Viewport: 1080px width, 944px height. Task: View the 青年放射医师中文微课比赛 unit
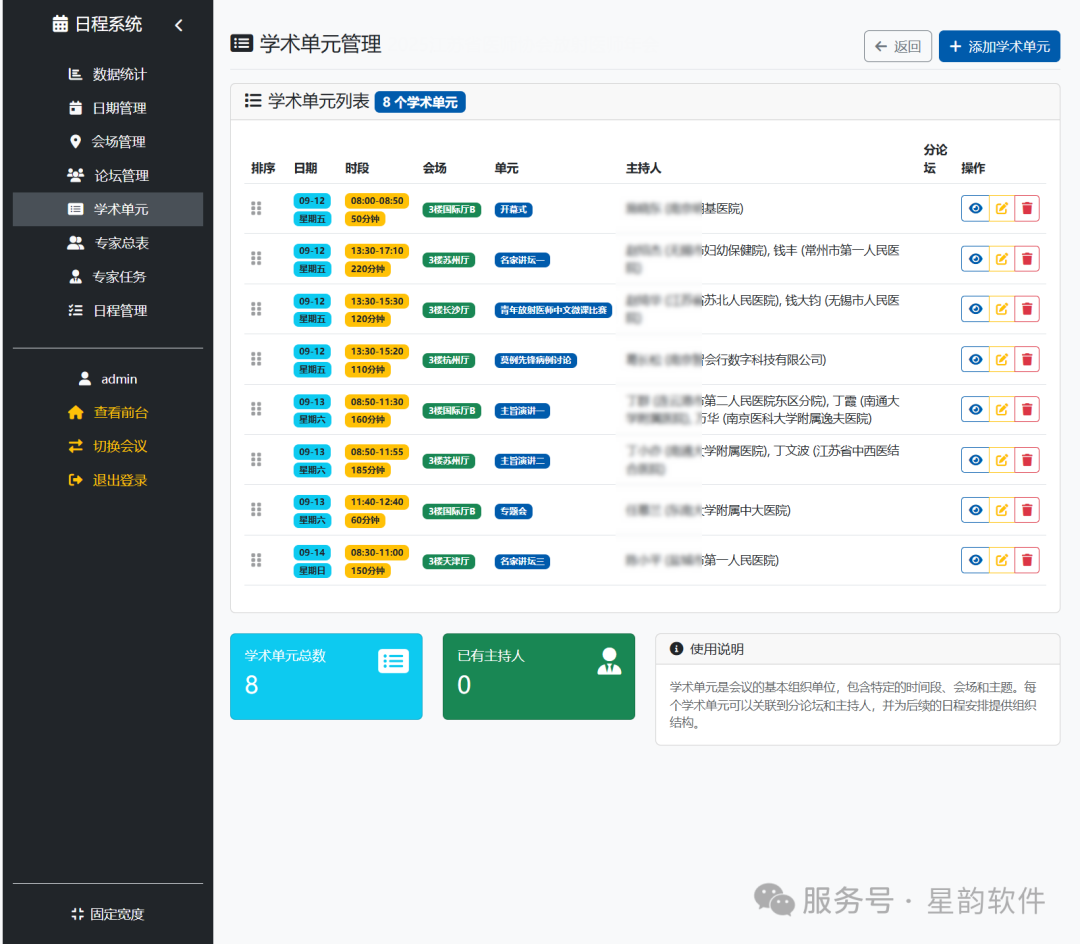coord(975,308)
